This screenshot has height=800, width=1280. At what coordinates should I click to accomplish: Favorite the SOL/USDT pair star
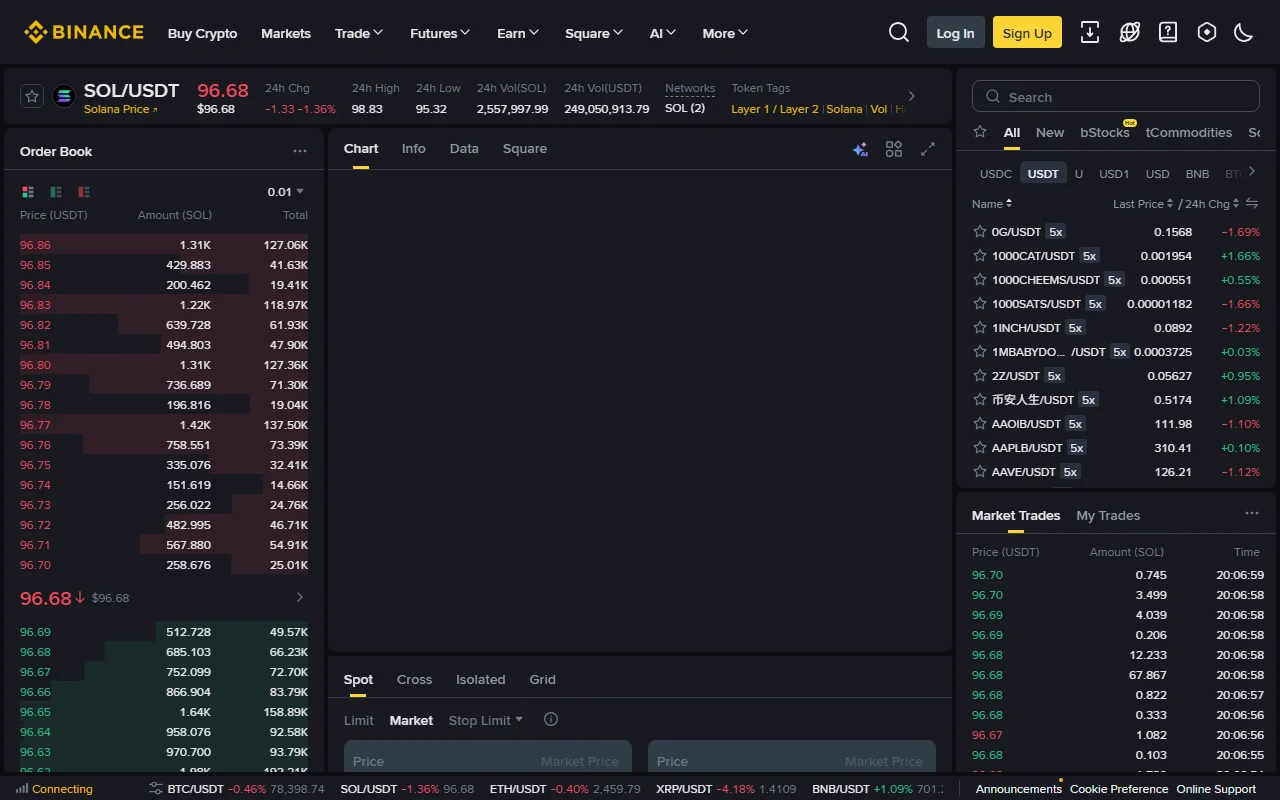click(x=32, y=96)
